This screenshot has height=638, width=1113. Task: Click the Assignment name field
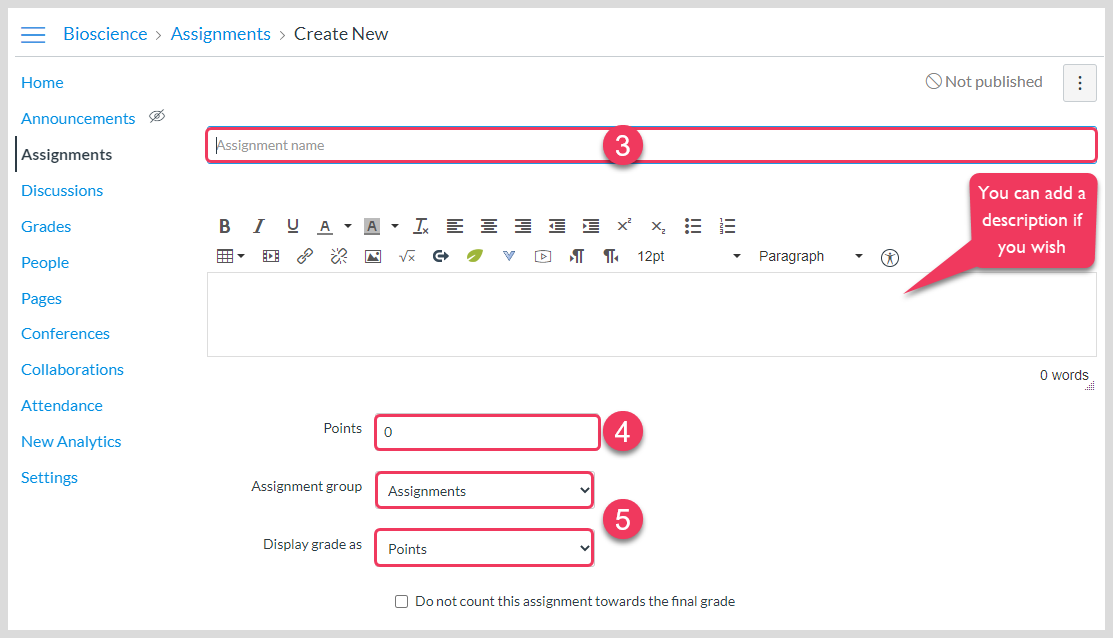click(651, 145)
